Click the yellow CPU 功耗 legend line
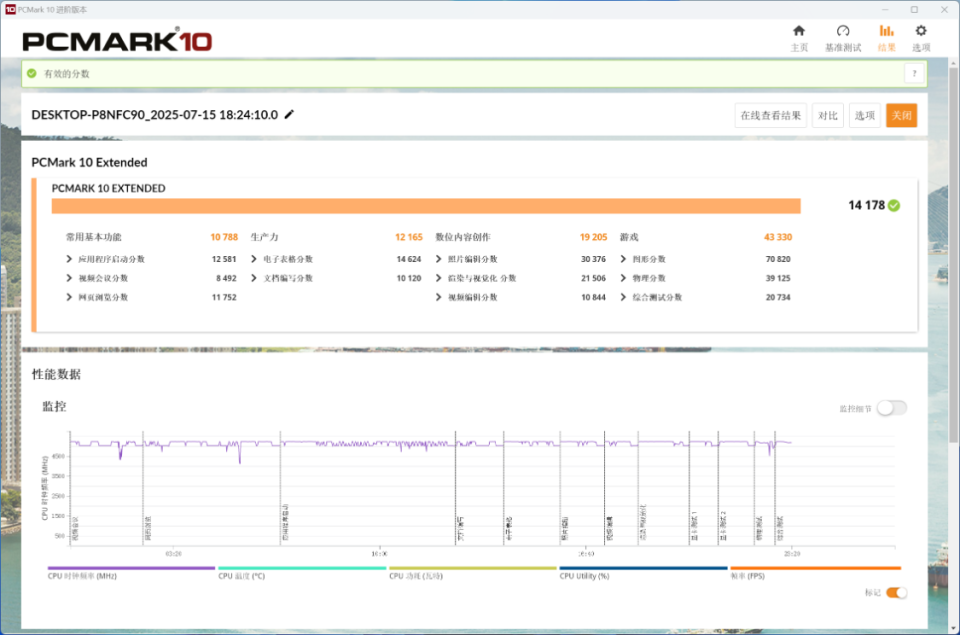The height and width of the screenshot is (635, 960). coord(473,568)
